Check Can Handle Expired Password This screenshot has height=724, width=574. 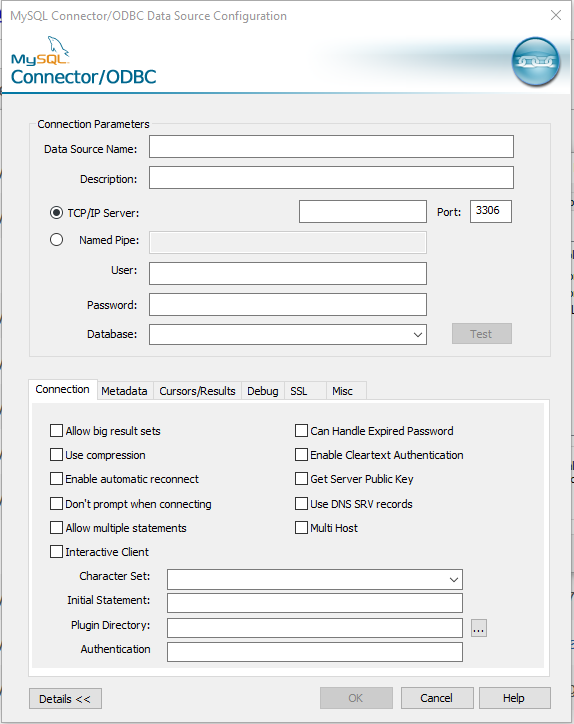[301, 431]
